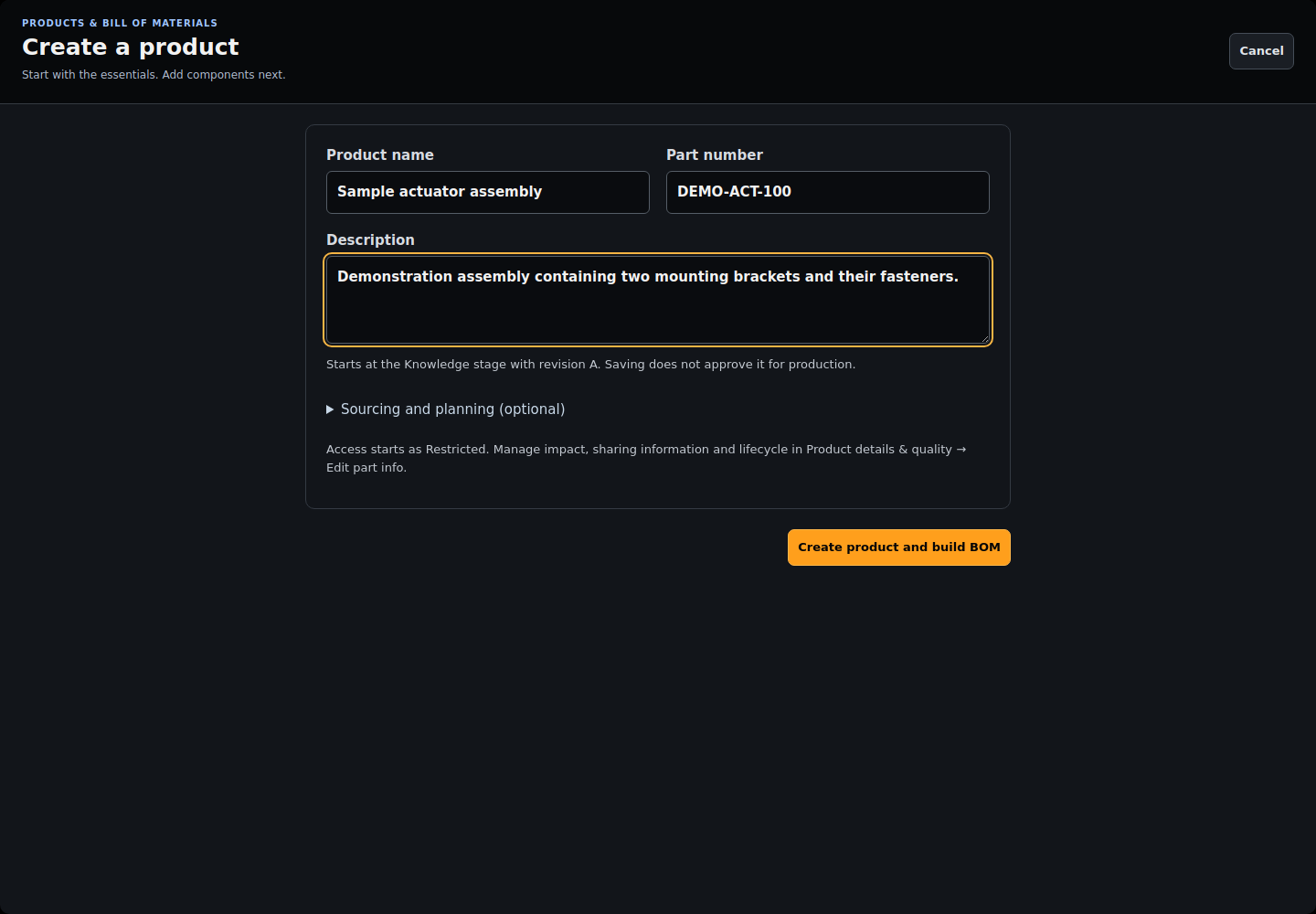
Task: Click Products & Bill of Materials breadcrumb text
Action: [x=120, y=23]
